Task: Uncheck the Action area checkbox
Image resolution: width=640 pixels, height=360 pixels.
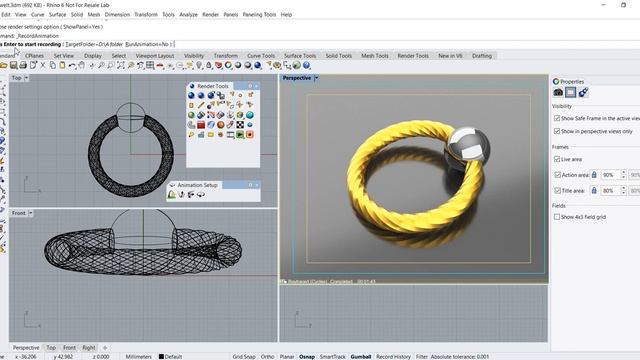Action: (557, 175)
